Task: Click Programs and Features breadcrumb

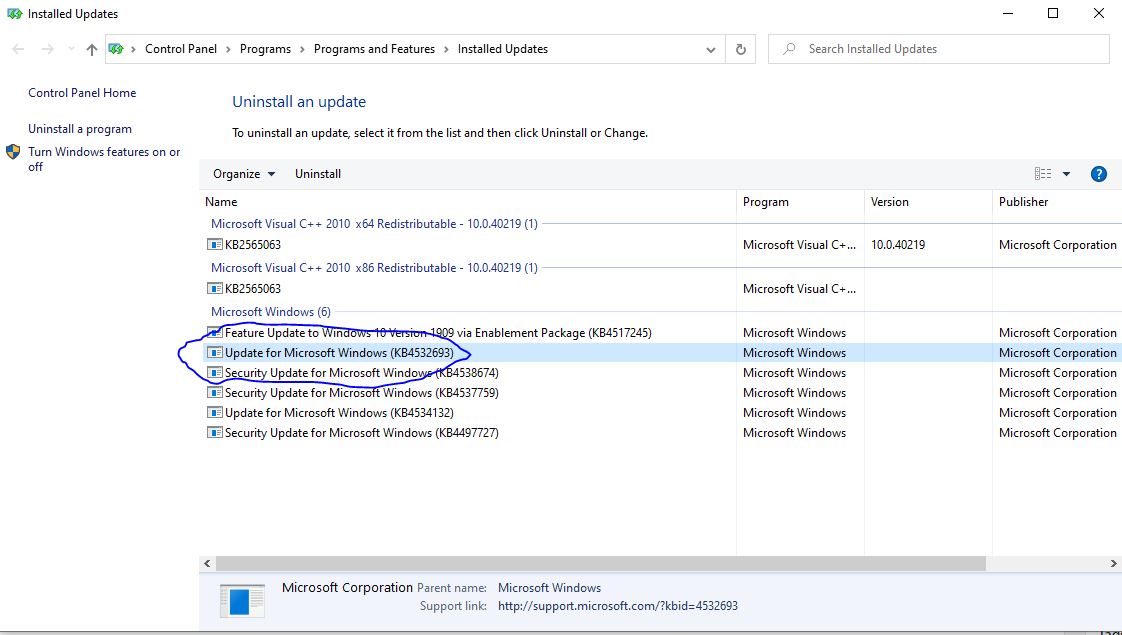Action: click(x=374, y=49)
